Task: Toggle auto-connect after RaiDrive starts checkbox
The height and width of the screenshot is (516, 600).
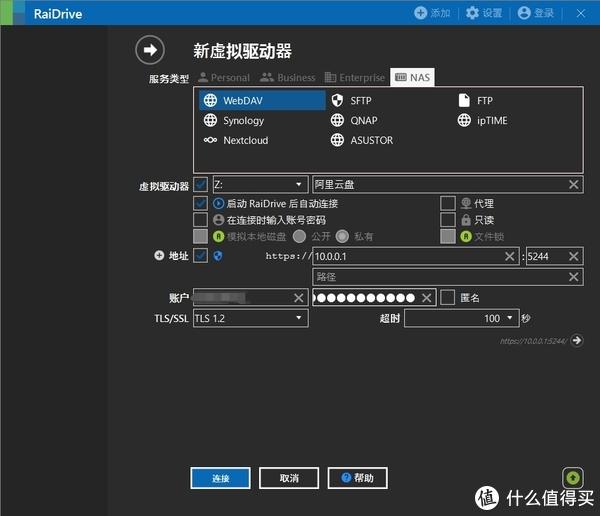Action: [201, 203]
